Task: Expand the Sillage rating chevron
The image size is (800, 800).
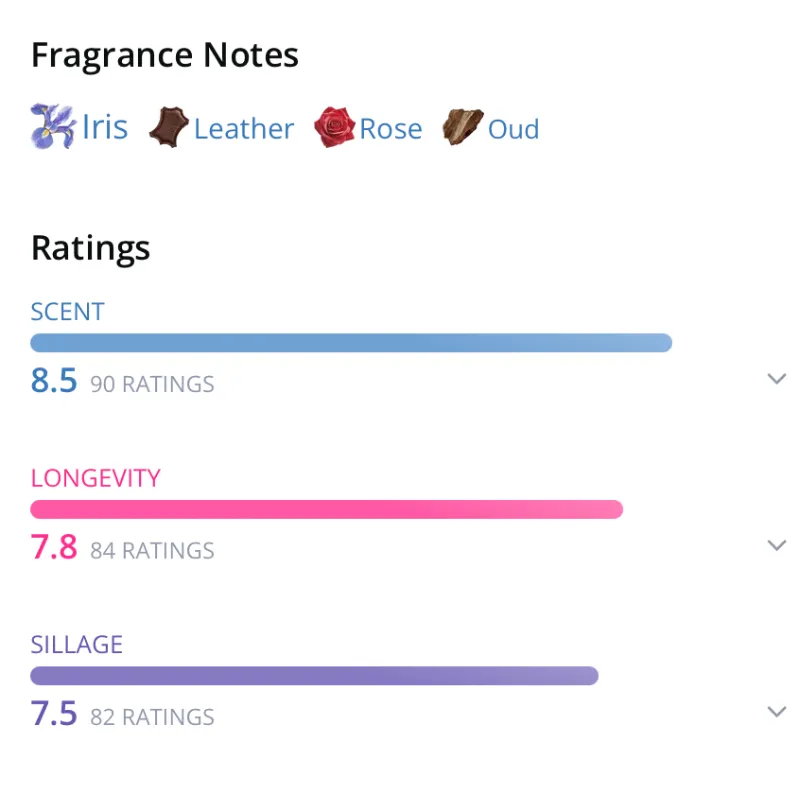Action: [x=776, y=712]
